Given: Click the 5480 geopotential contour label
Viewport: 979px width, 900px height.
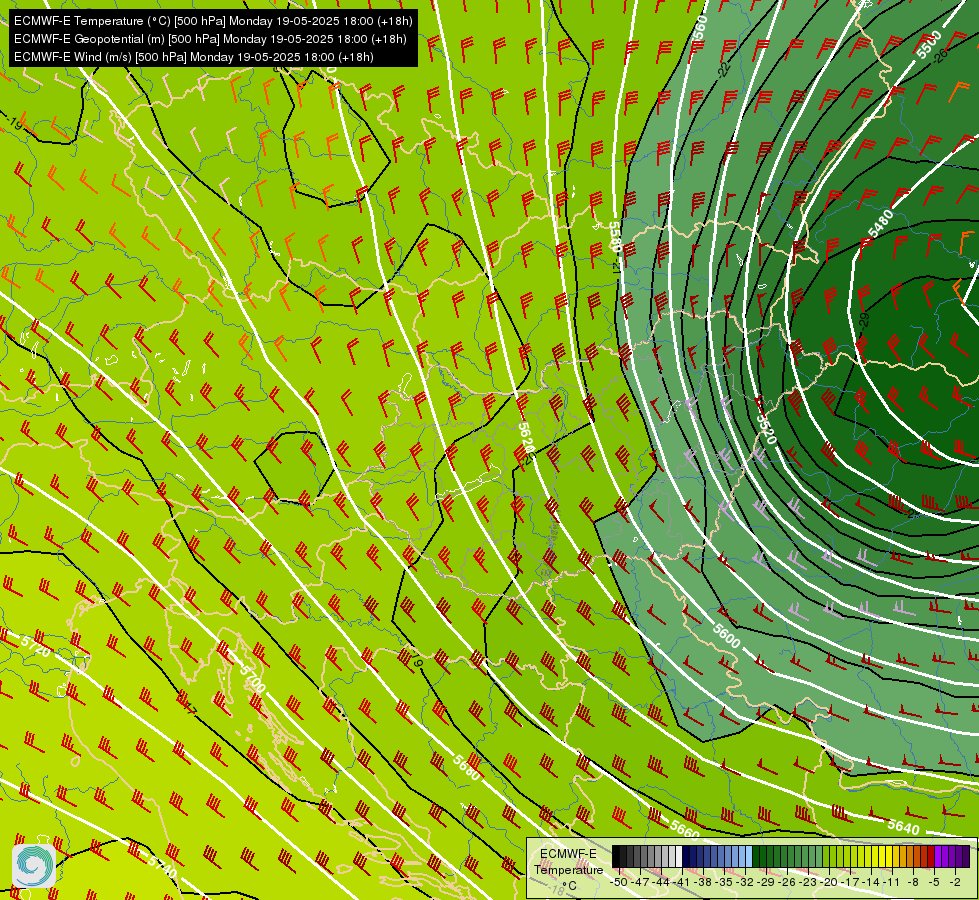Looking at the screenshot, I should 880,224.
